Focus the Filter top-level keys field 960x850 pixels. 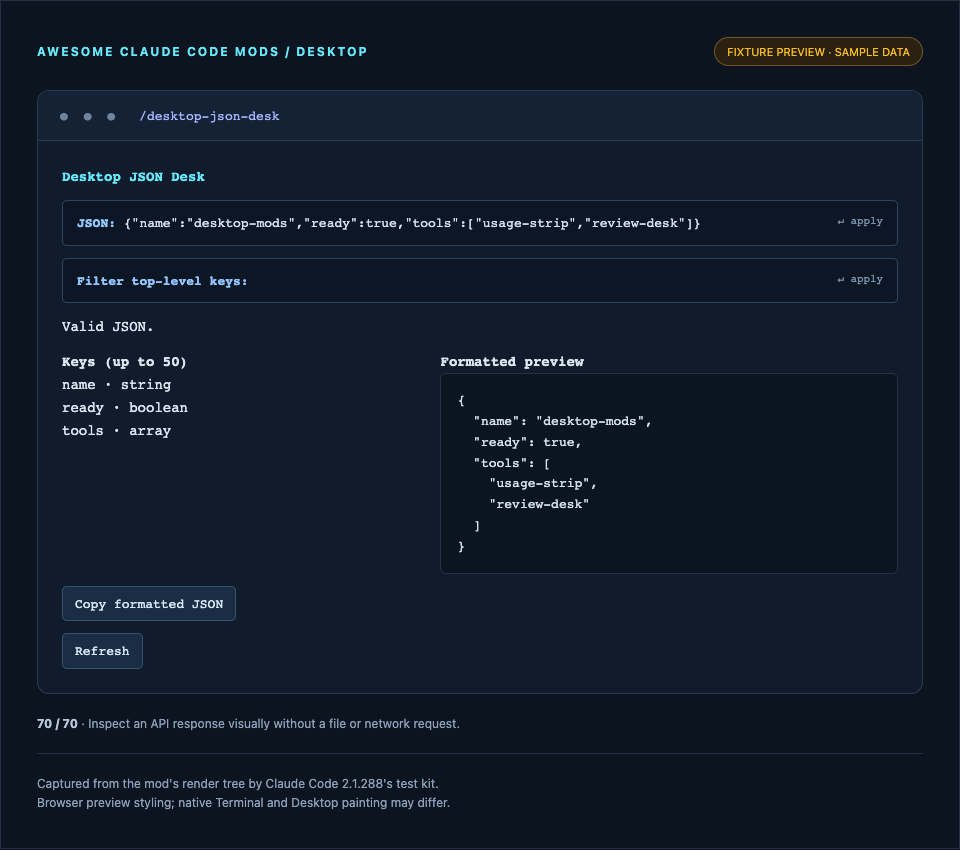click(479, 280)
